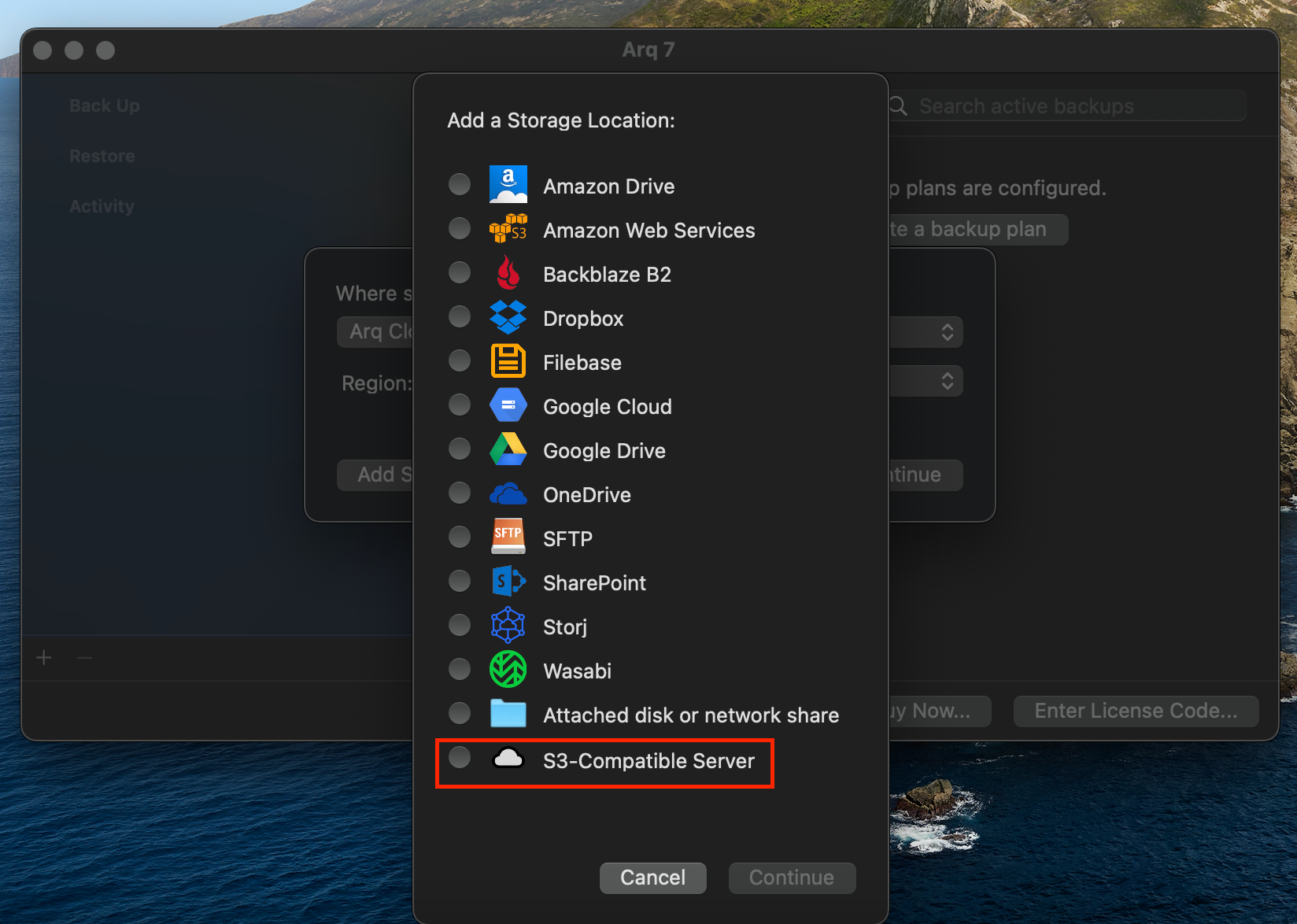Click the Amazon Drive label

[608, 186]
